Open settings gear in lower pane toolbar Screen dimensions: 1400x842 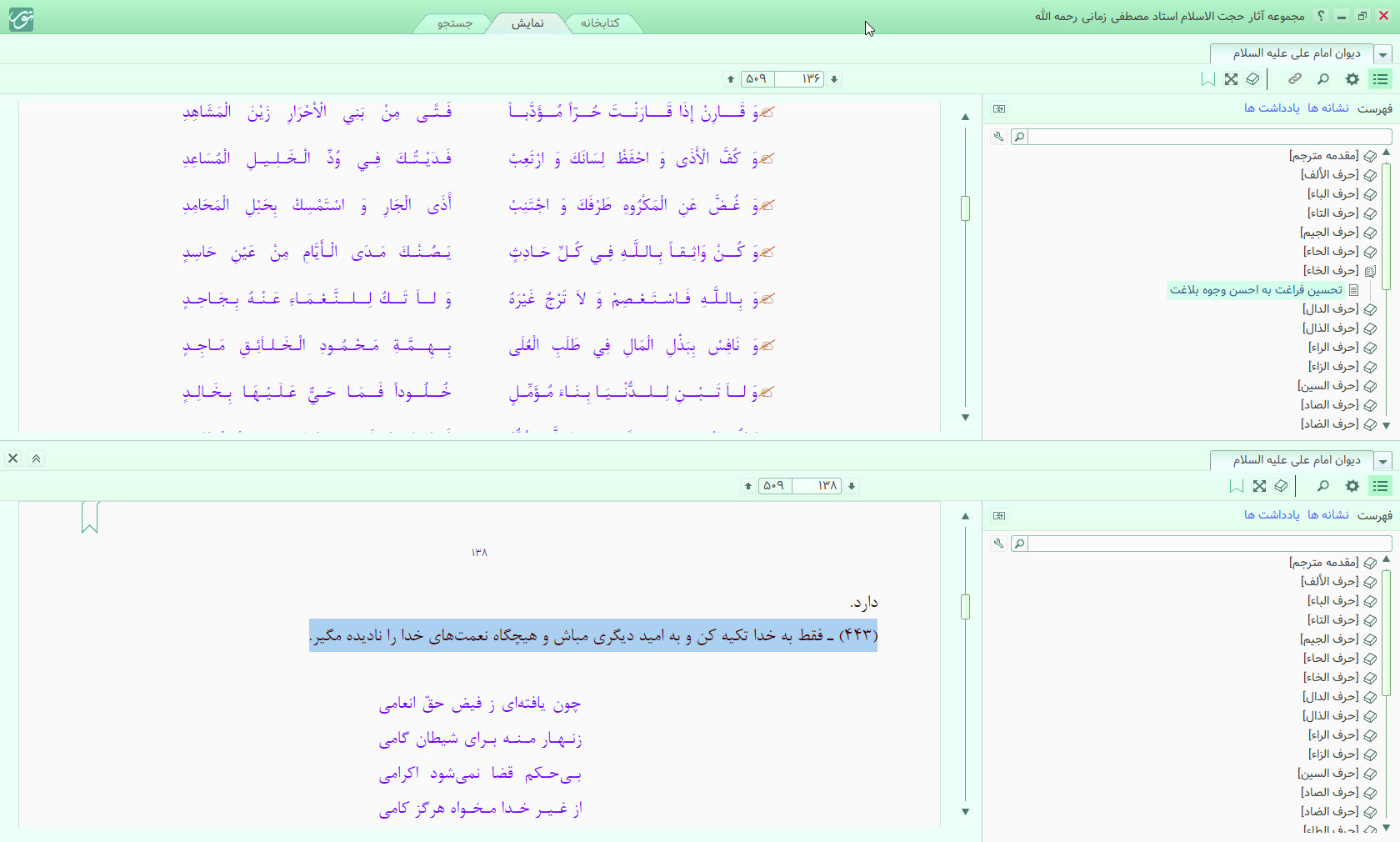tap(1352, 486)
